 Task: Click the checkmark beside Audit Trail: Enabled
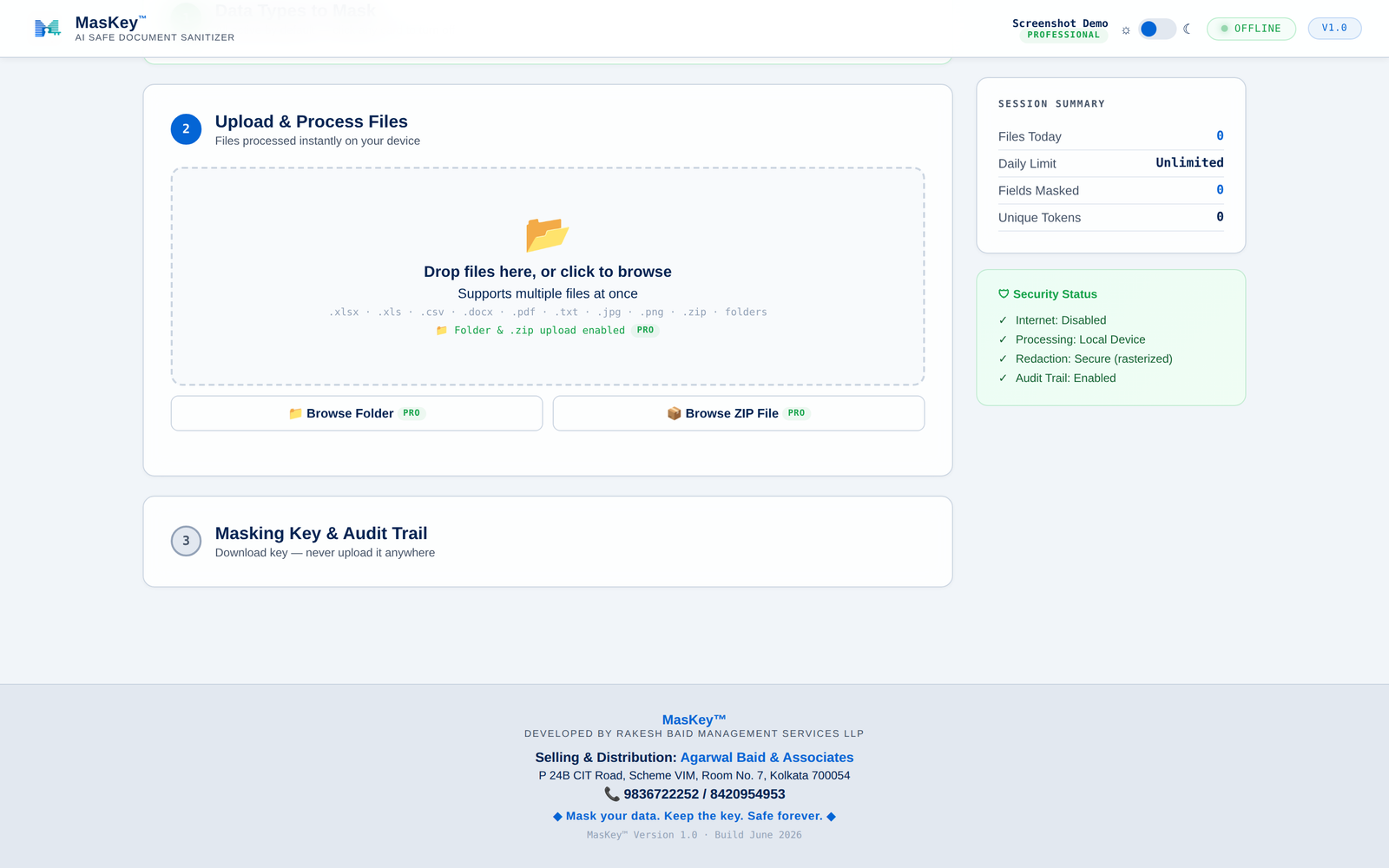coord(1003,378)
